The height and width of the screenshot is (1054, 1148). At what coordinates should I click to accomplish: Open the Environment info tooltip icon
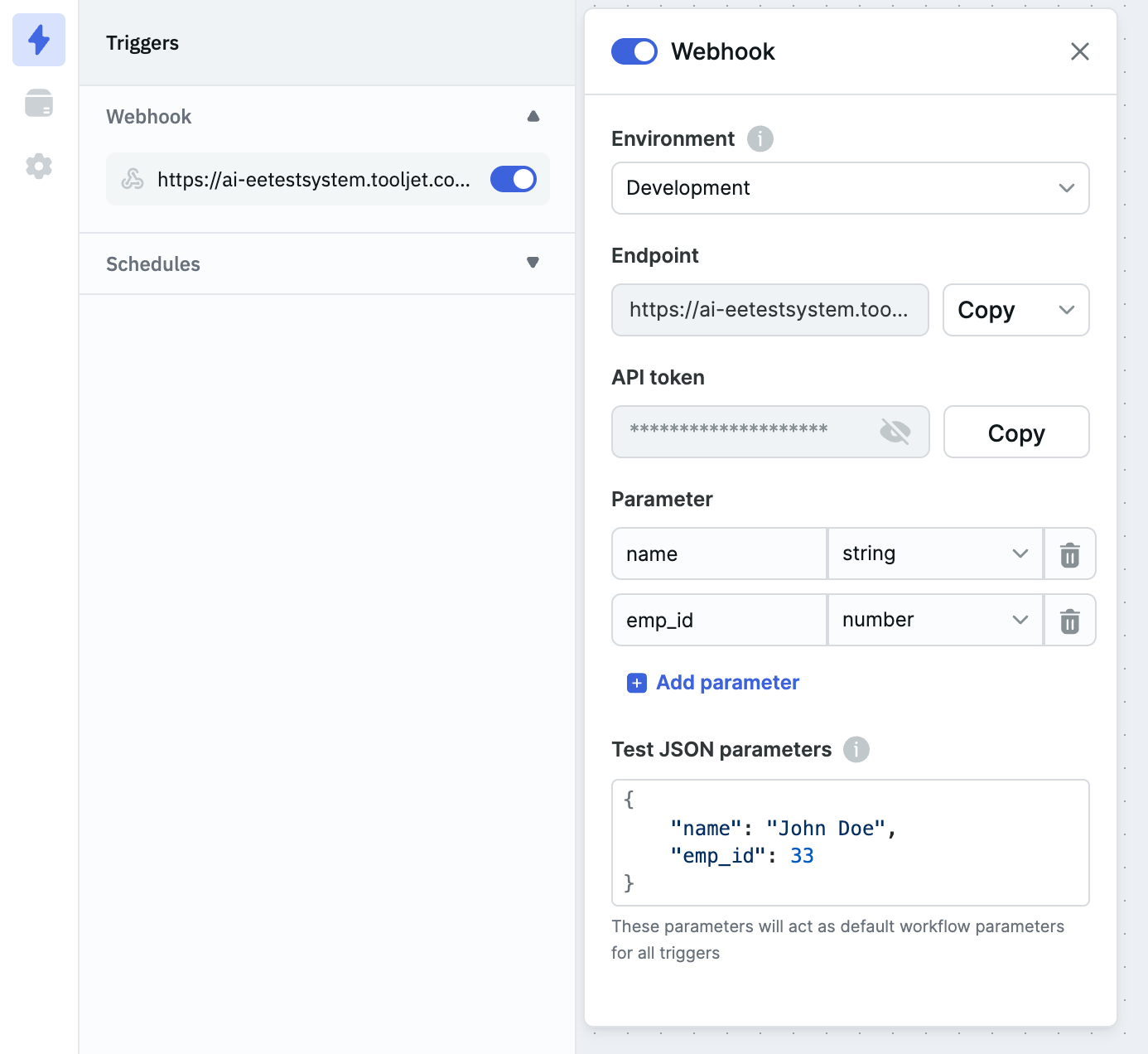(x=760, y=138)
